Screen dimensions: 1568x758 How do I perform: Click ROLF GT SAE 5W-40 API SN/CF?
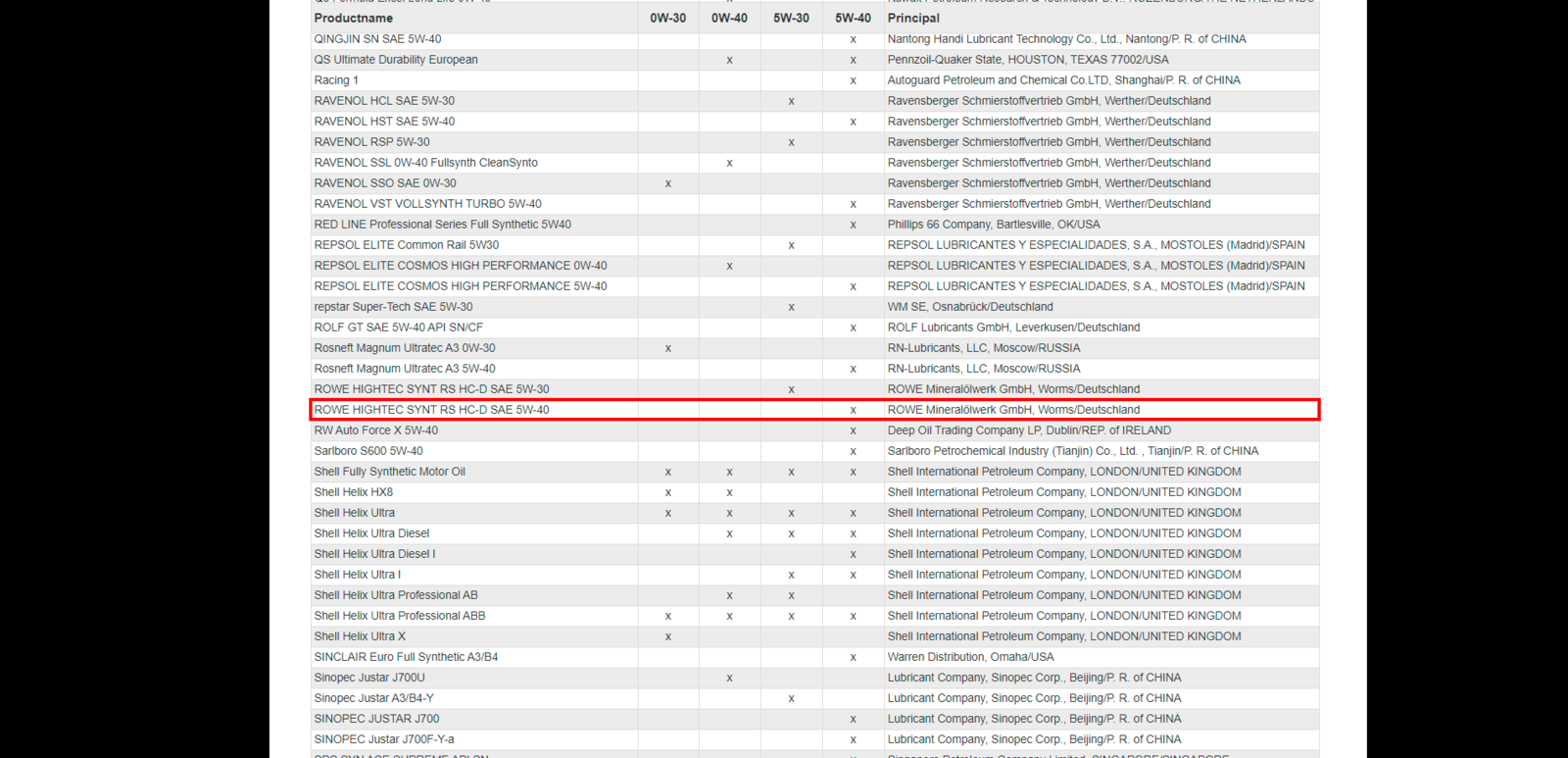(x=398, y=328)
